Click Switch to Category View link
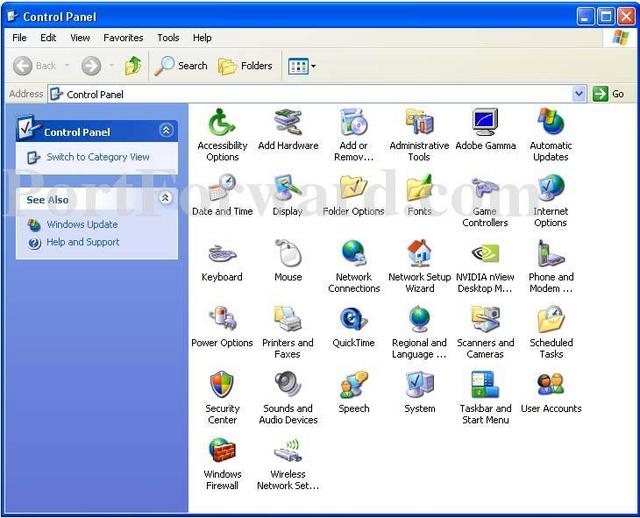640x518 pixels. coord(97,157)
